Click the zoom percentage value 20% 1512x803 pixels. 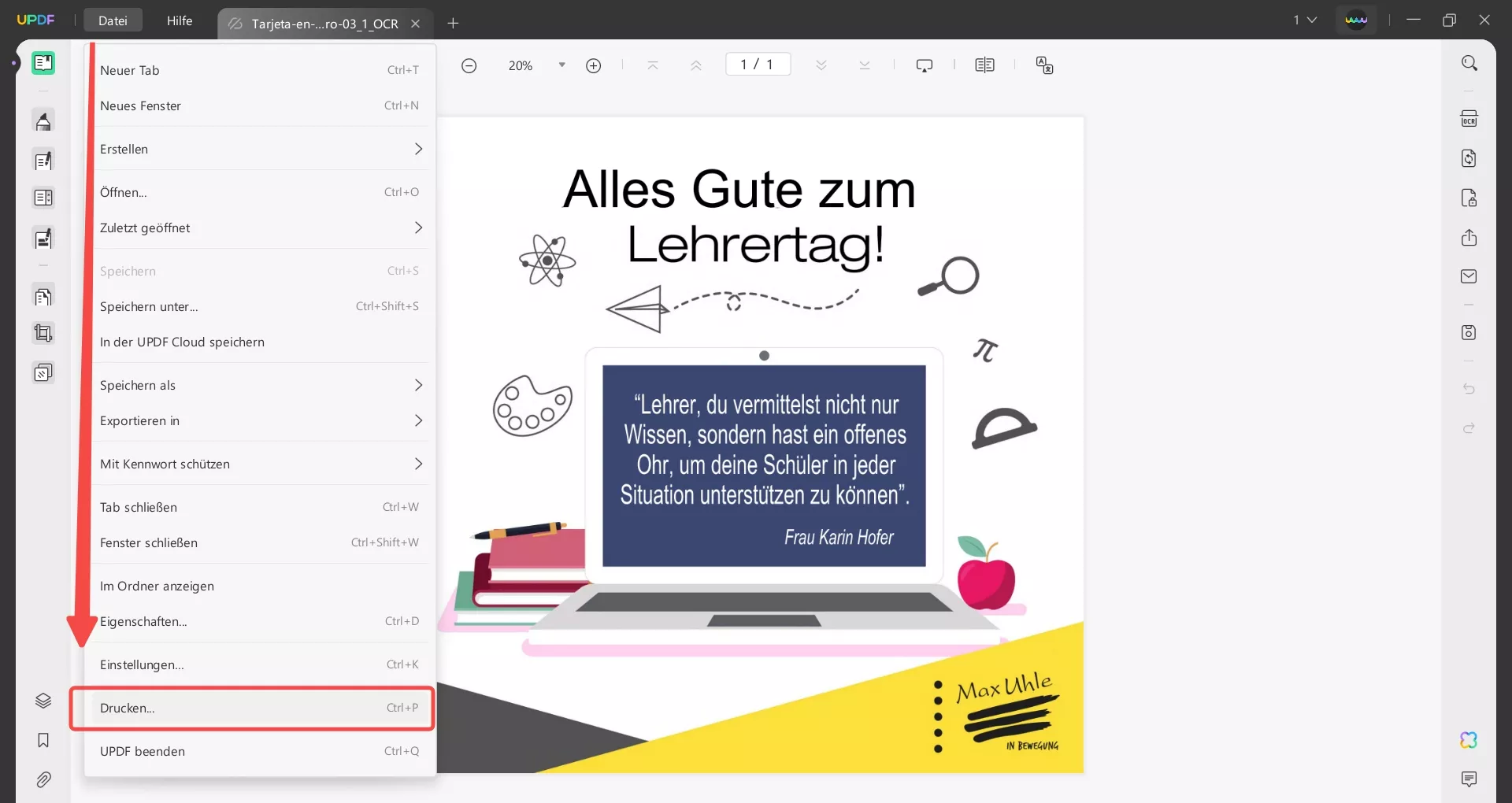pyautogui.click(x=521, y=65)
